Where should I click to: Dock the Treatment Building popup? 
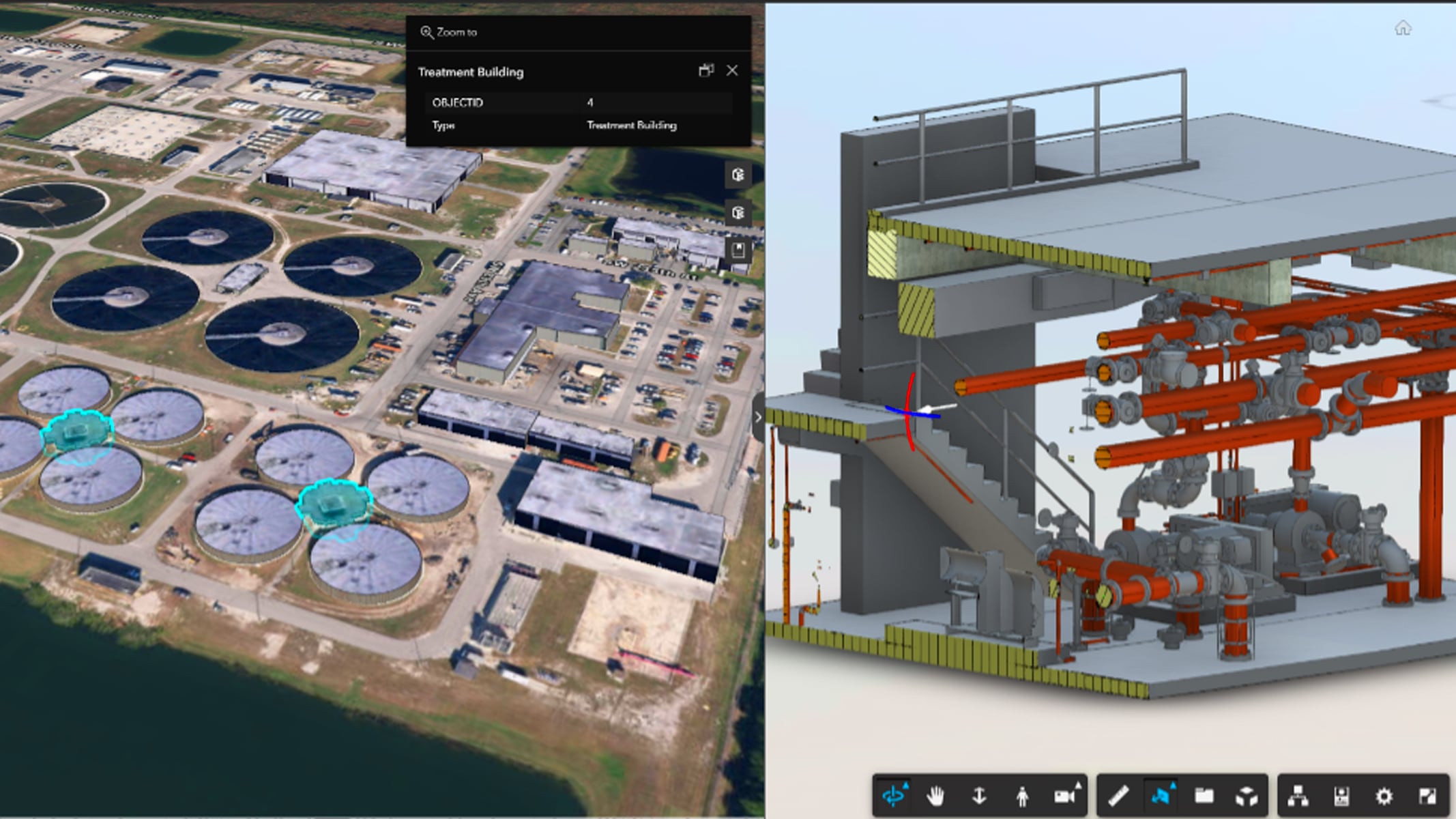tap(704, 70)
